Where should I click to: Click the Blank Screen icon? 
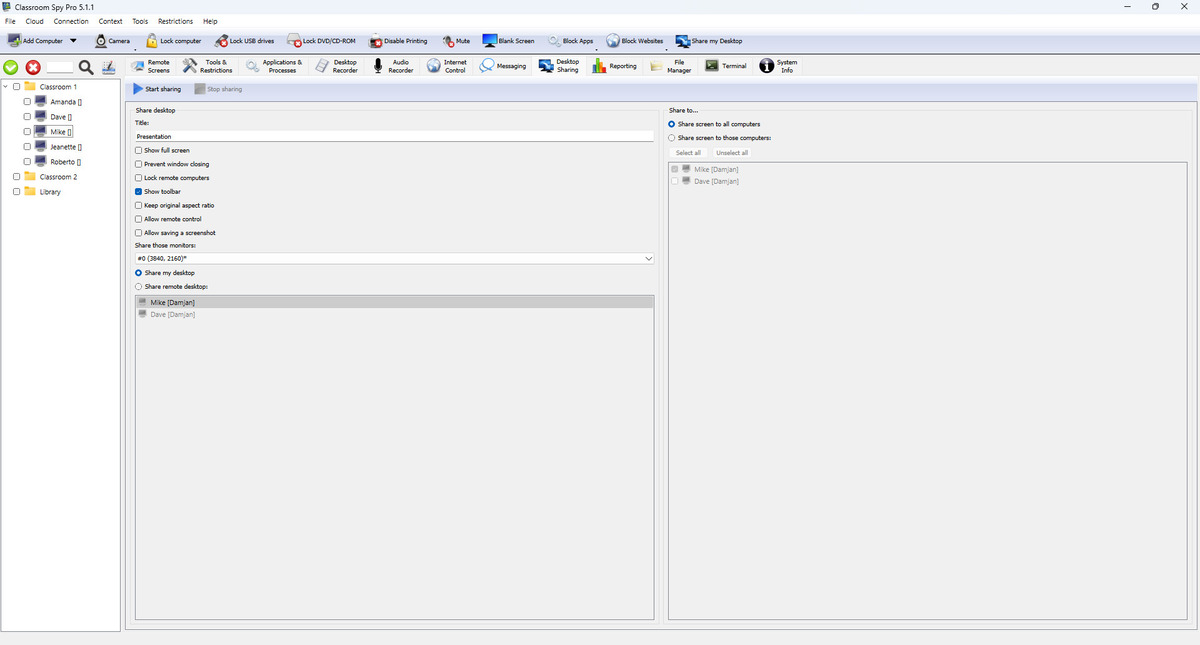coord(490,41)
